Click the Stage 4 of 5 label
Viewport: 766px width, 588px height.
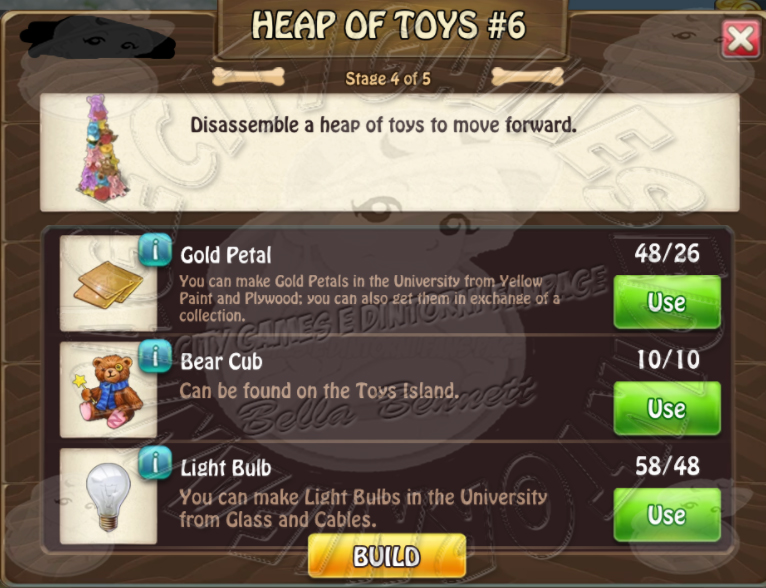click(x=388, y=79)
